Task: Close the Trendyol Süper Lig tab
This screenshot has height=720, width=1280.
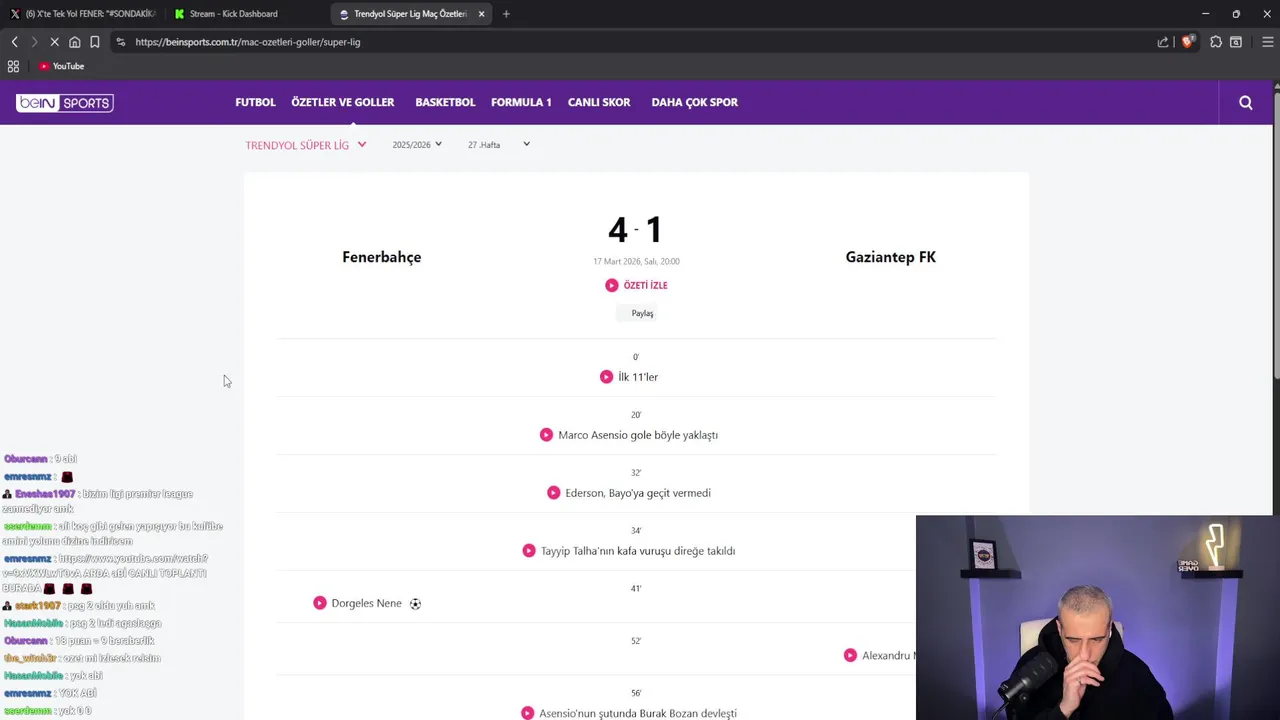Action: tap(482, 14)
